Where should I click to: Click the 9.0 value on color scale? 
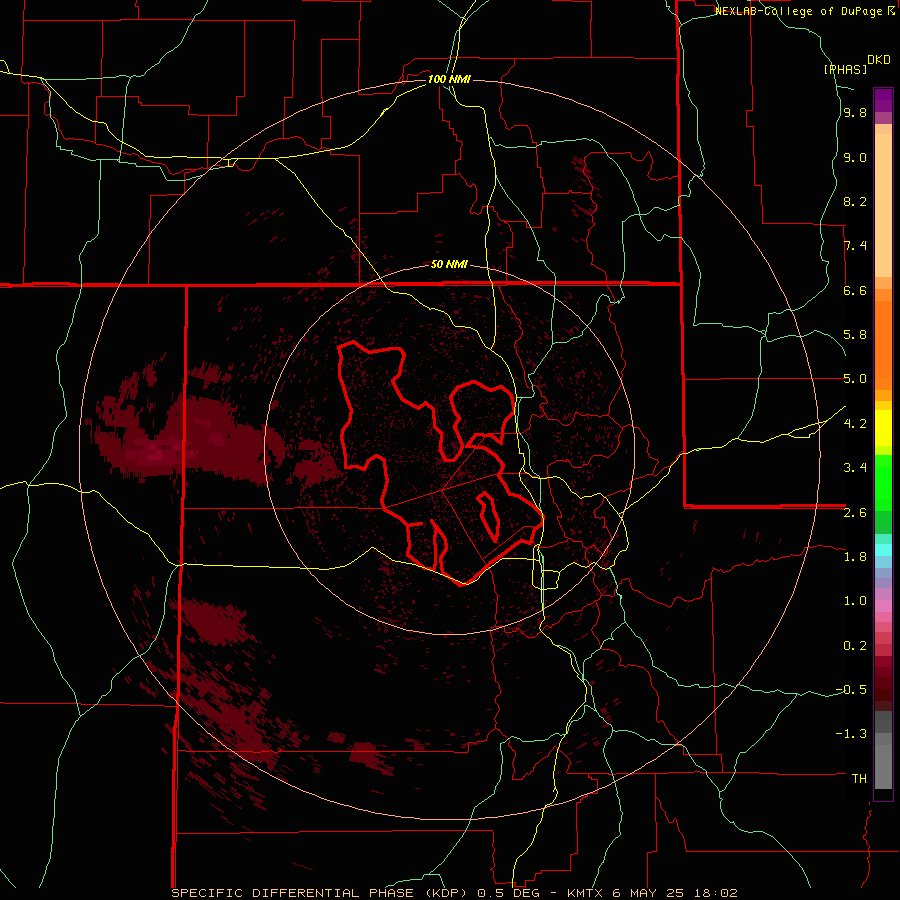click(855, 157)
